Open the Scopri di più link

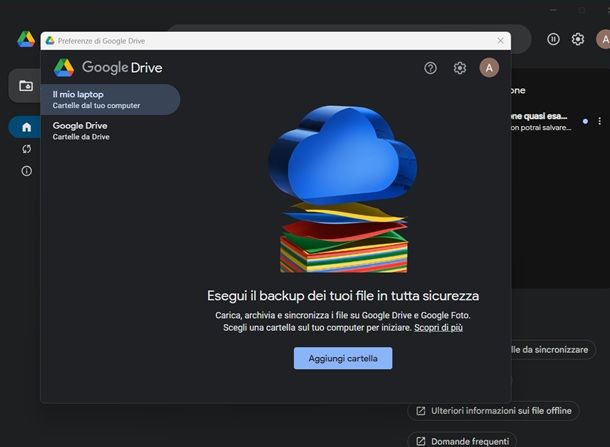pyautogui.click(x=438, y=328)
